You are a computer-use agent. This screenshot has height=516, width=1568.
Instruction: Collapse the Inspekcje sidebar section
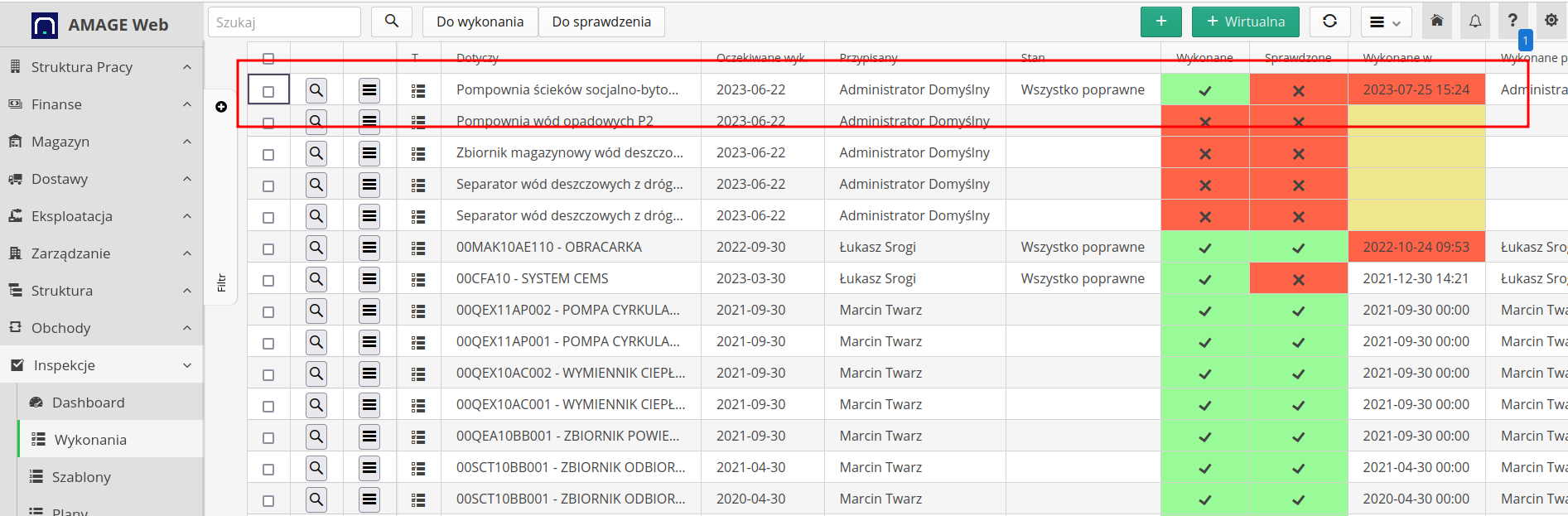101,365
